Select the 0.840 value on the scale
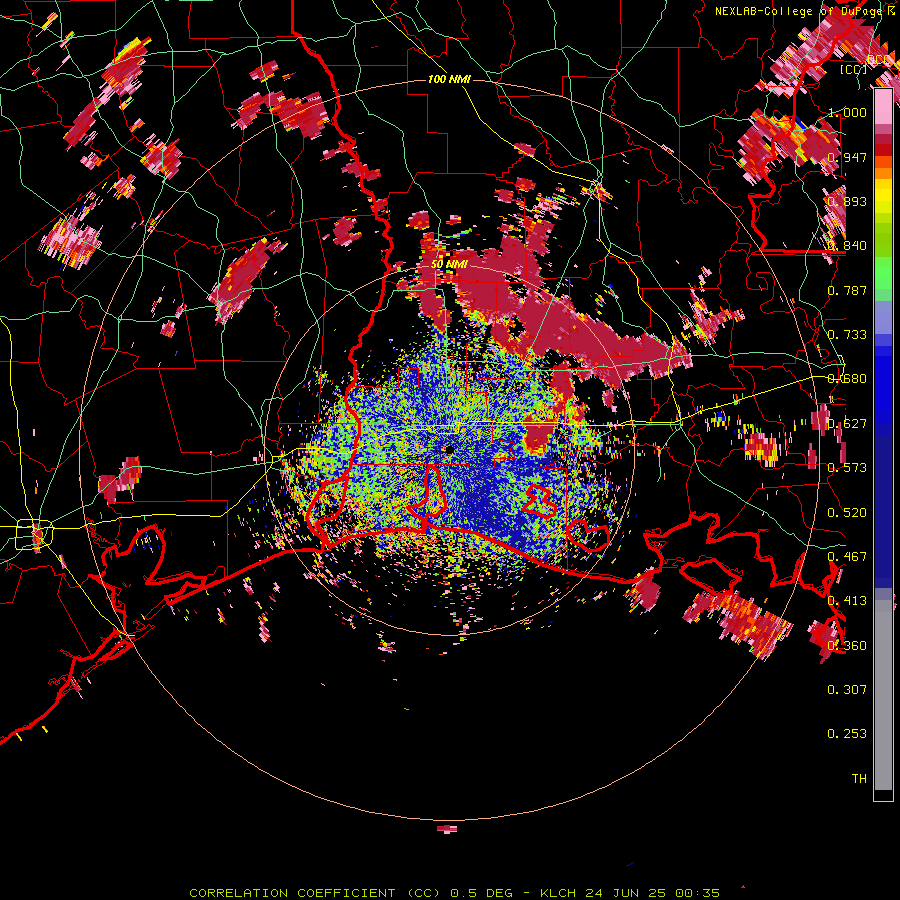 click(x=847, y=246)
